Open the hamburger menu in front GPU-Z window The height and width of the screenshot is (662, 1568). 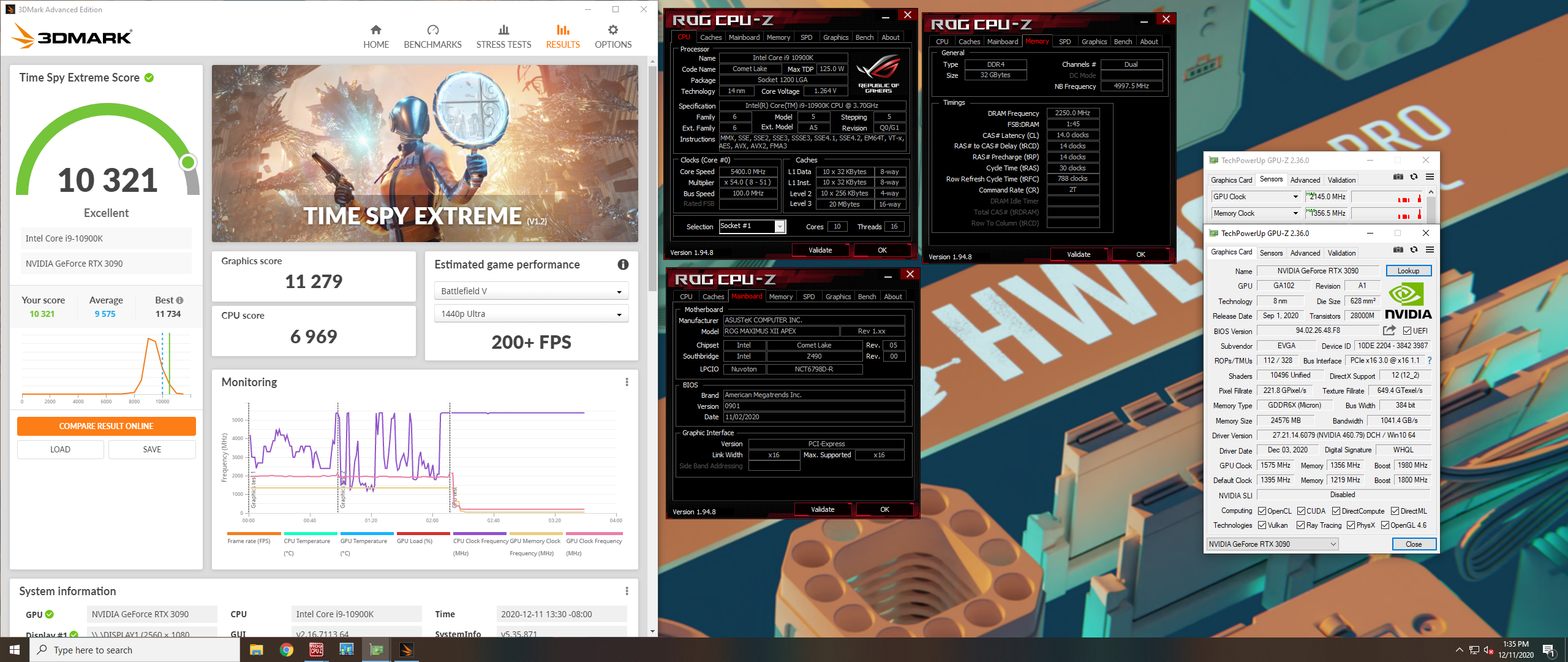coord(1430,249)
